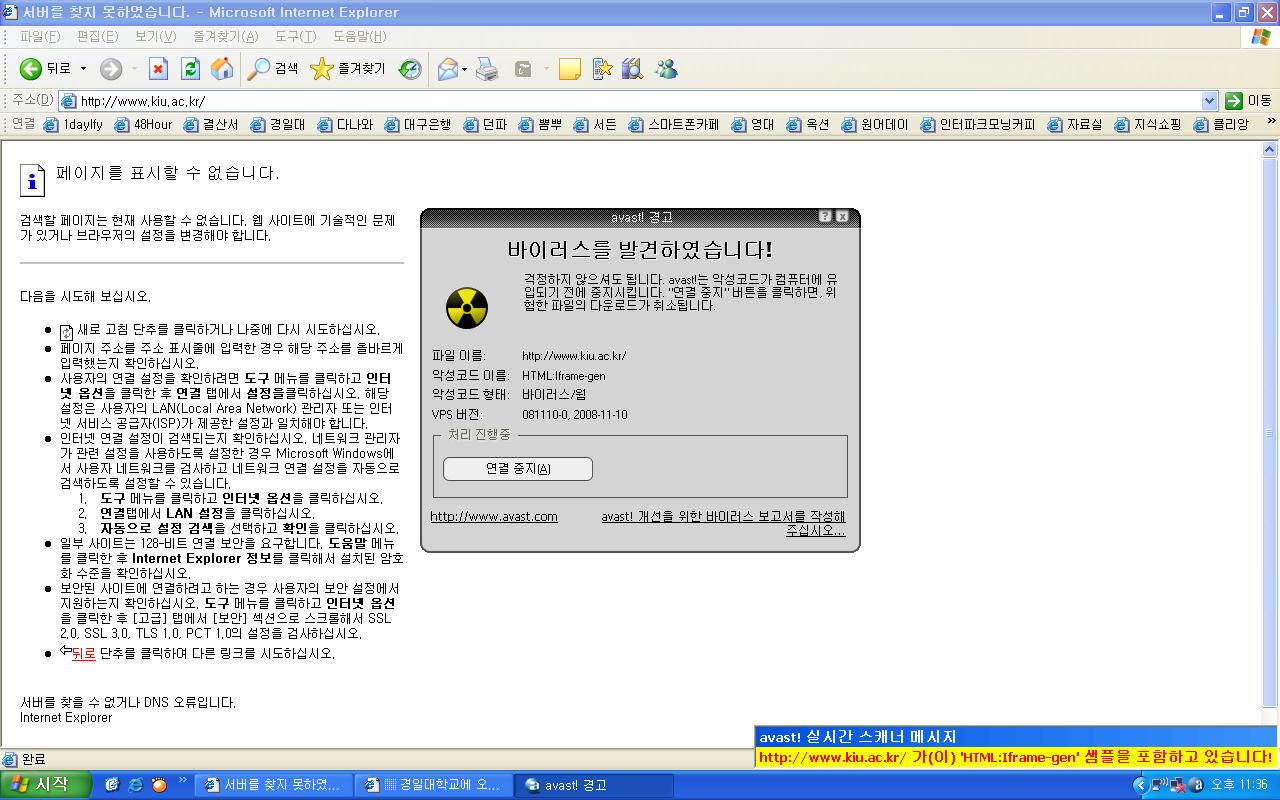Image resolution: width=1280 pixels, height=800 pixels.
Task: Select the grey forward arrow button
Action: pos(111,69)
